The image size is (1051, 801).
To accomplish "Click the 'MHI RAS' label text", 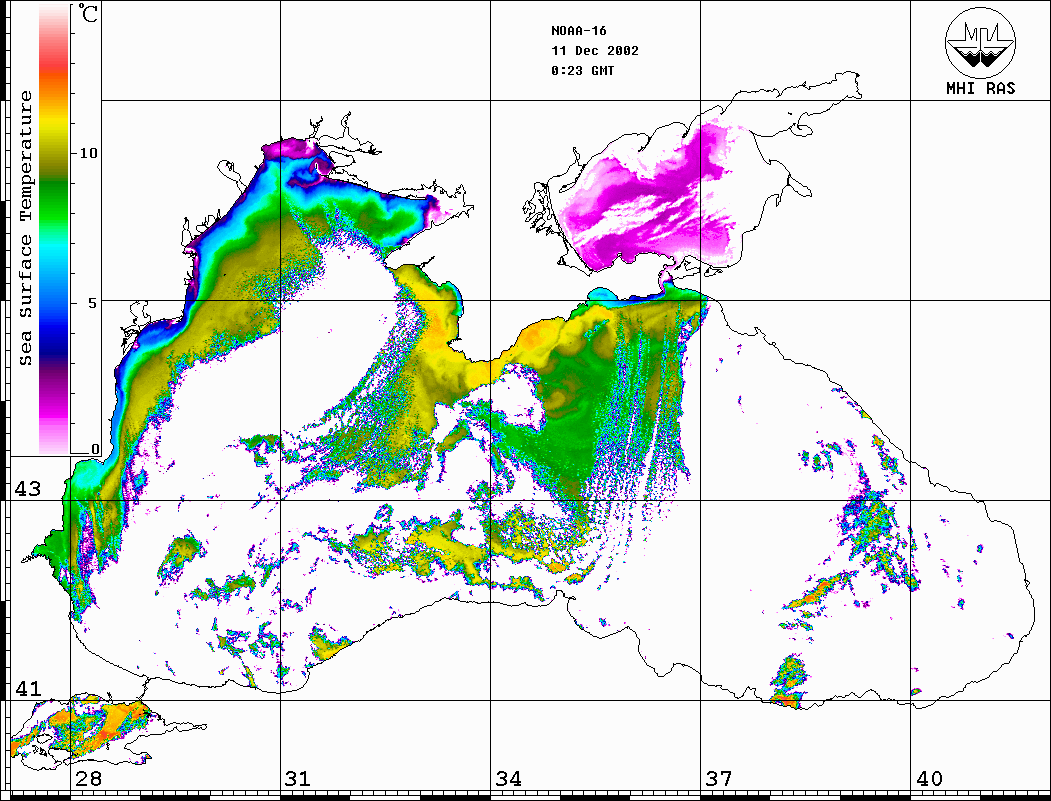I will (x=981, y=88).
